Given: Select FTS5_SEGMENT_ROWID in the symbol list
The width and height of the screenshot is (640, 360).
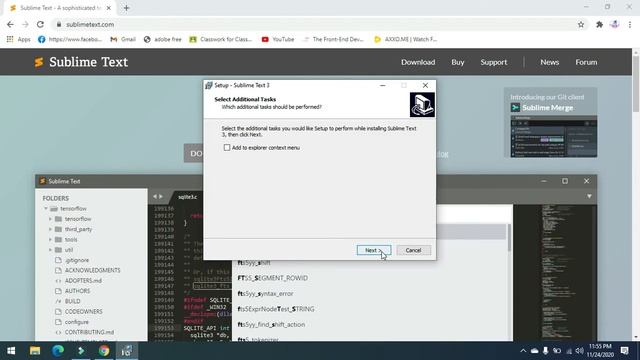Looking at the screenshot, I should click(x=273, y=278).
